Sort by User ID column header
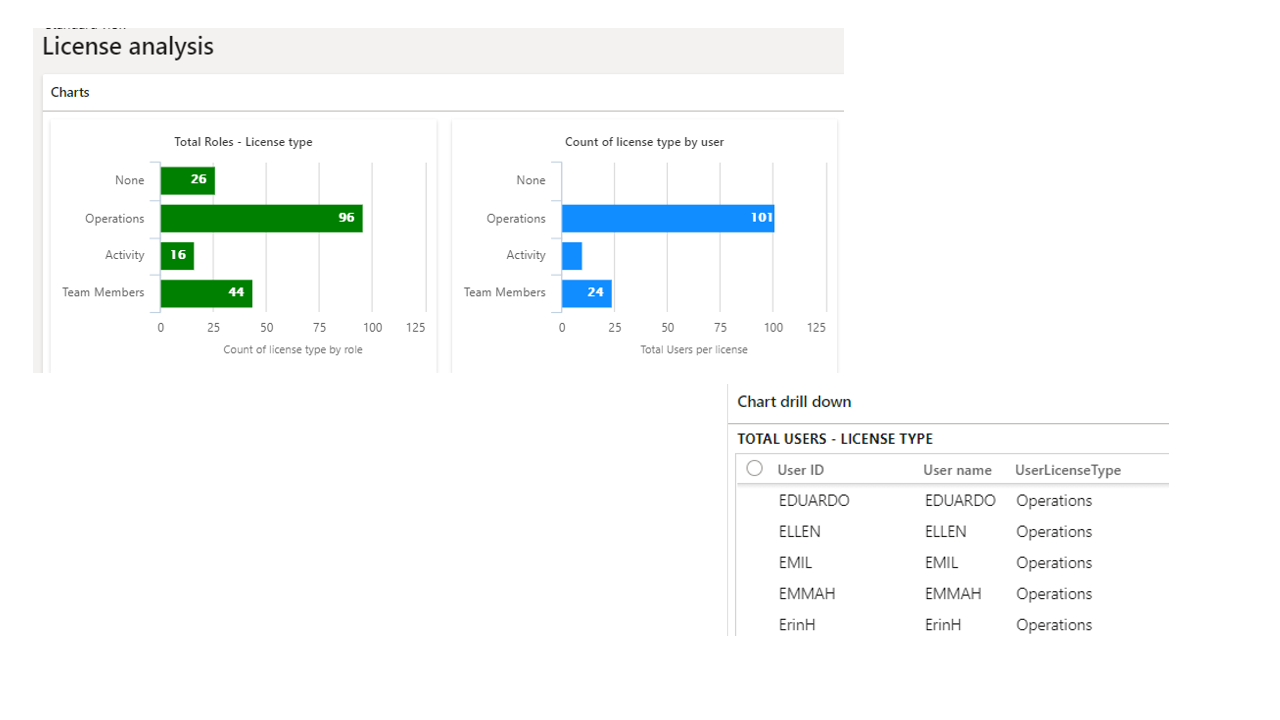The height and width of the screenshot is (720, 1280). coord(800,470)
